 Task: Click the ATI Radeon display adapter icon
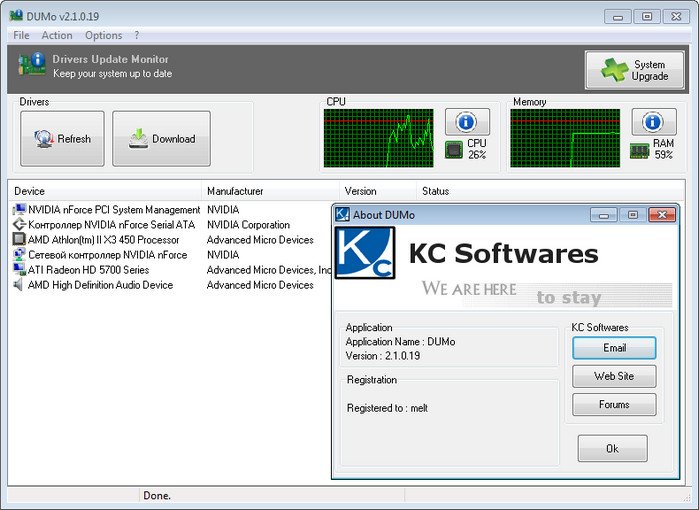[x=19, y=269]
